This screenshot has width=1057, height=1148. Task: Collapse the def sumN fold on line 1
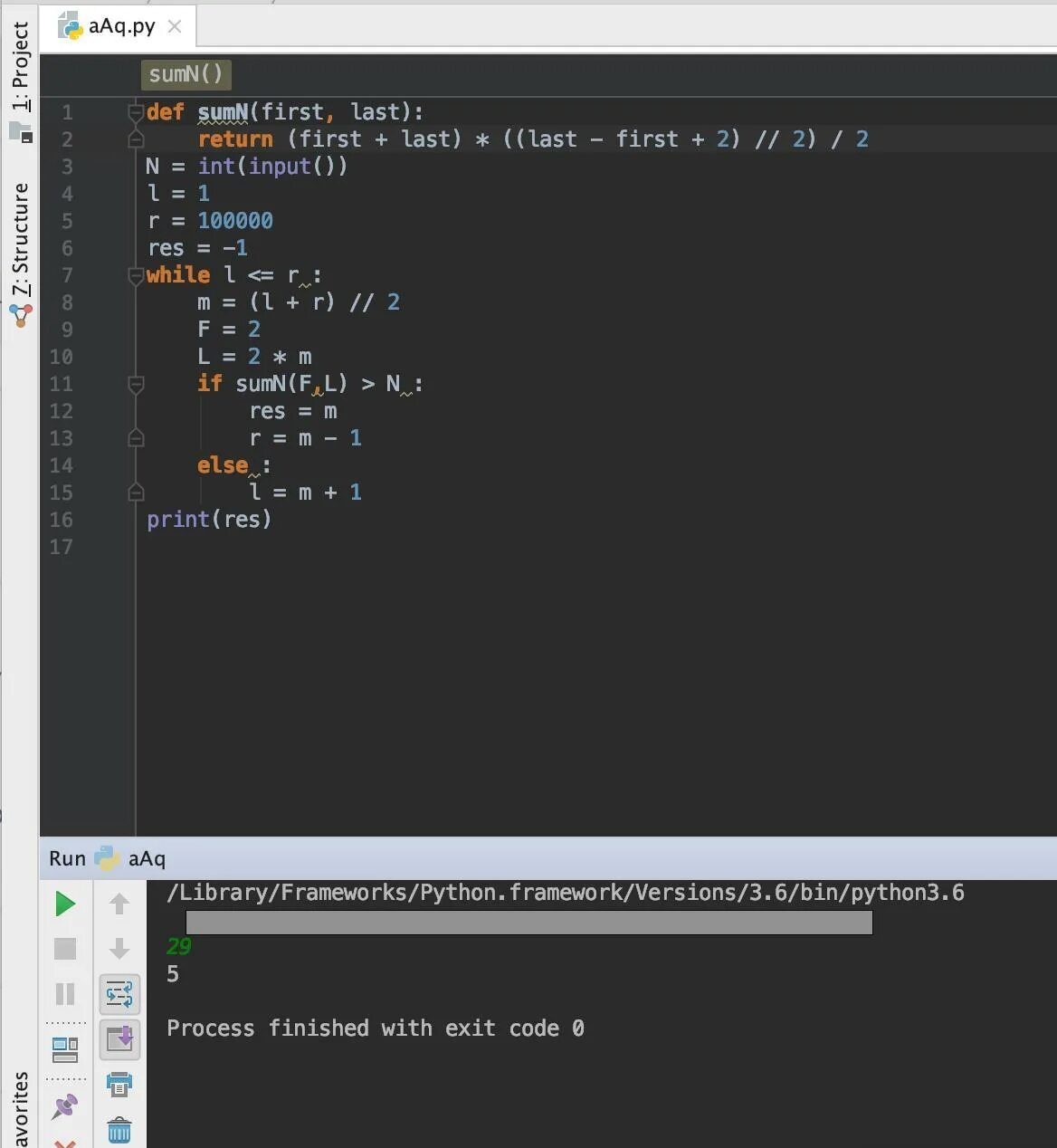(x=136, y=112)
